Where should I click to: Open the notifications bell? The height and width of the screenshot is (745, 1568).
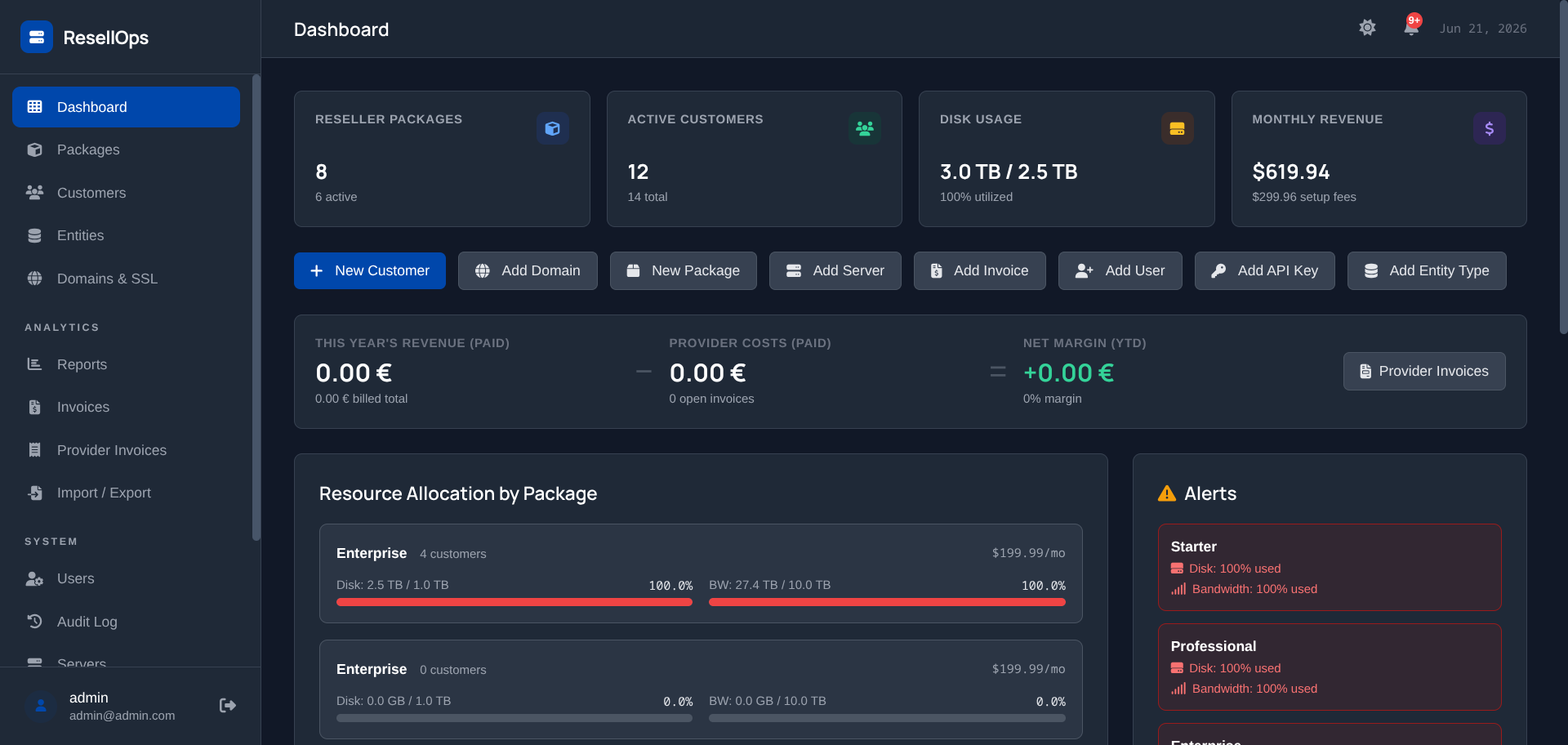(x=1411, y=28)
